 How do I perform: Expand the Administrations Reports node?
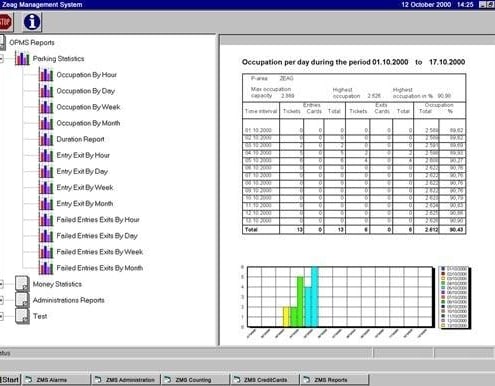click(1, 300)
